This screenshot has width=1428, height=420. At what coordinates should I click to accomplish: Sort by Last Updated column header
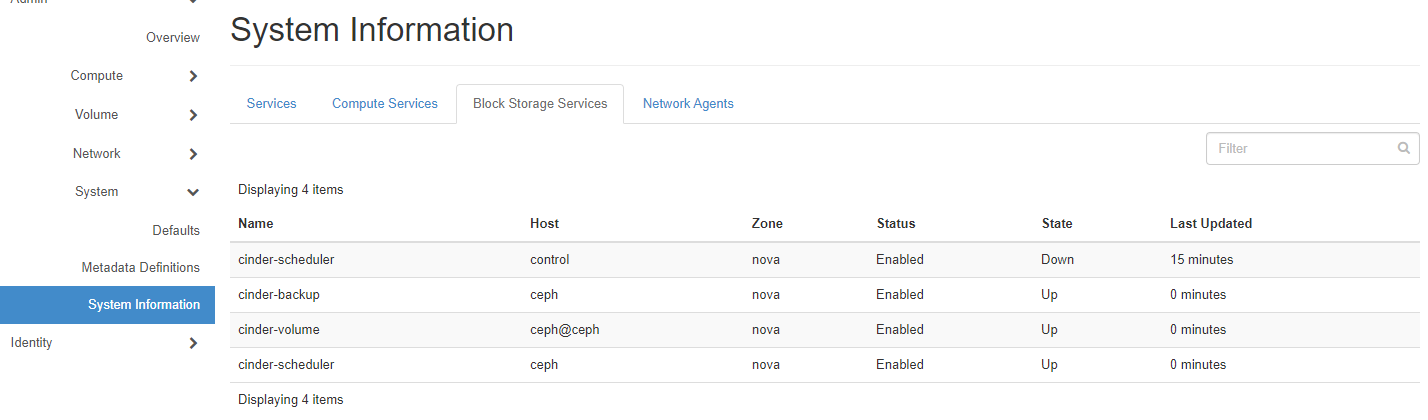1211,224
